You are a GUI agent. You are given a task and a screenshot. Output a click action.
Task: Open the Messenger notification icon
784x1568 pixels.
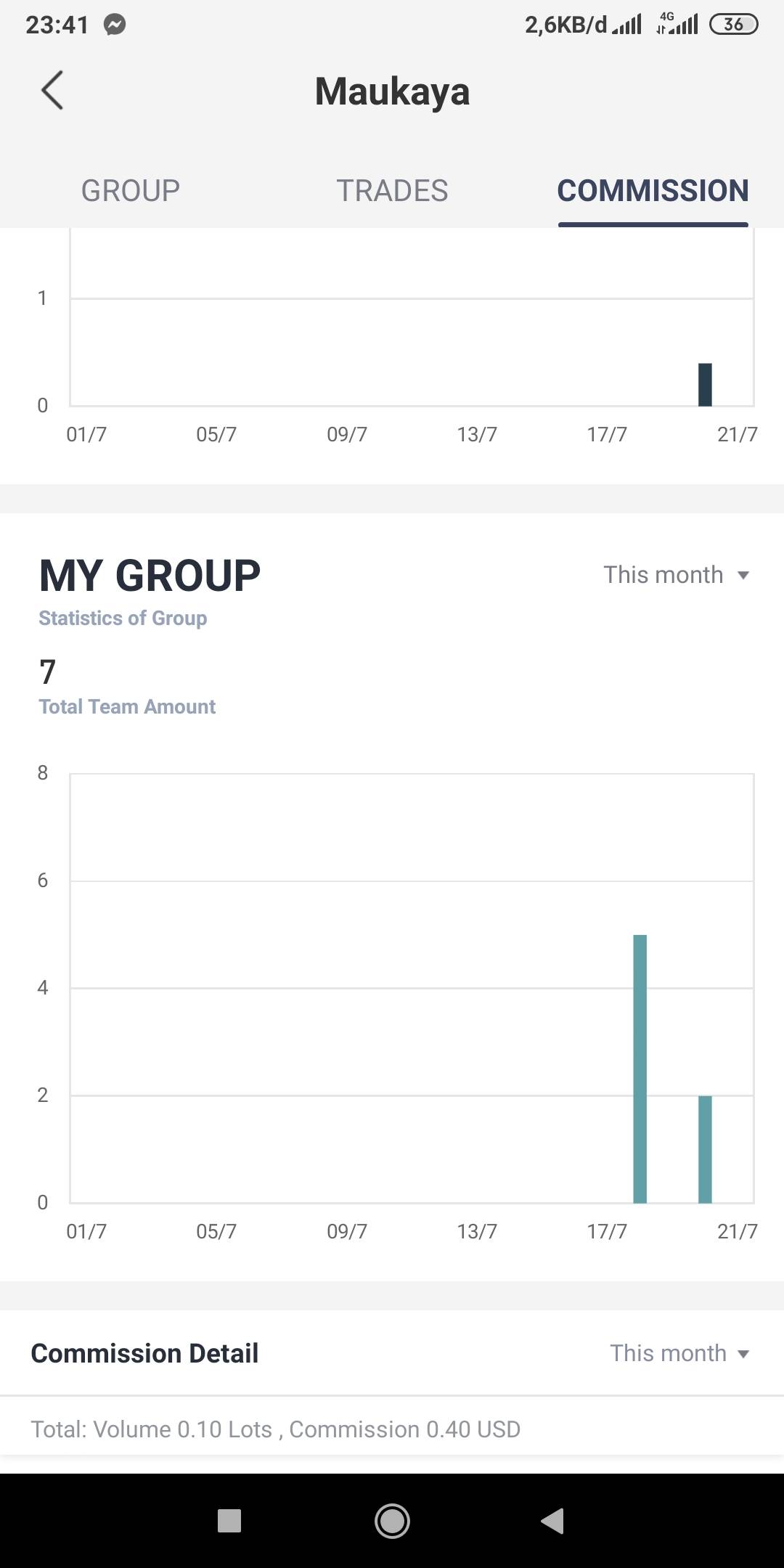coord(115,25)
